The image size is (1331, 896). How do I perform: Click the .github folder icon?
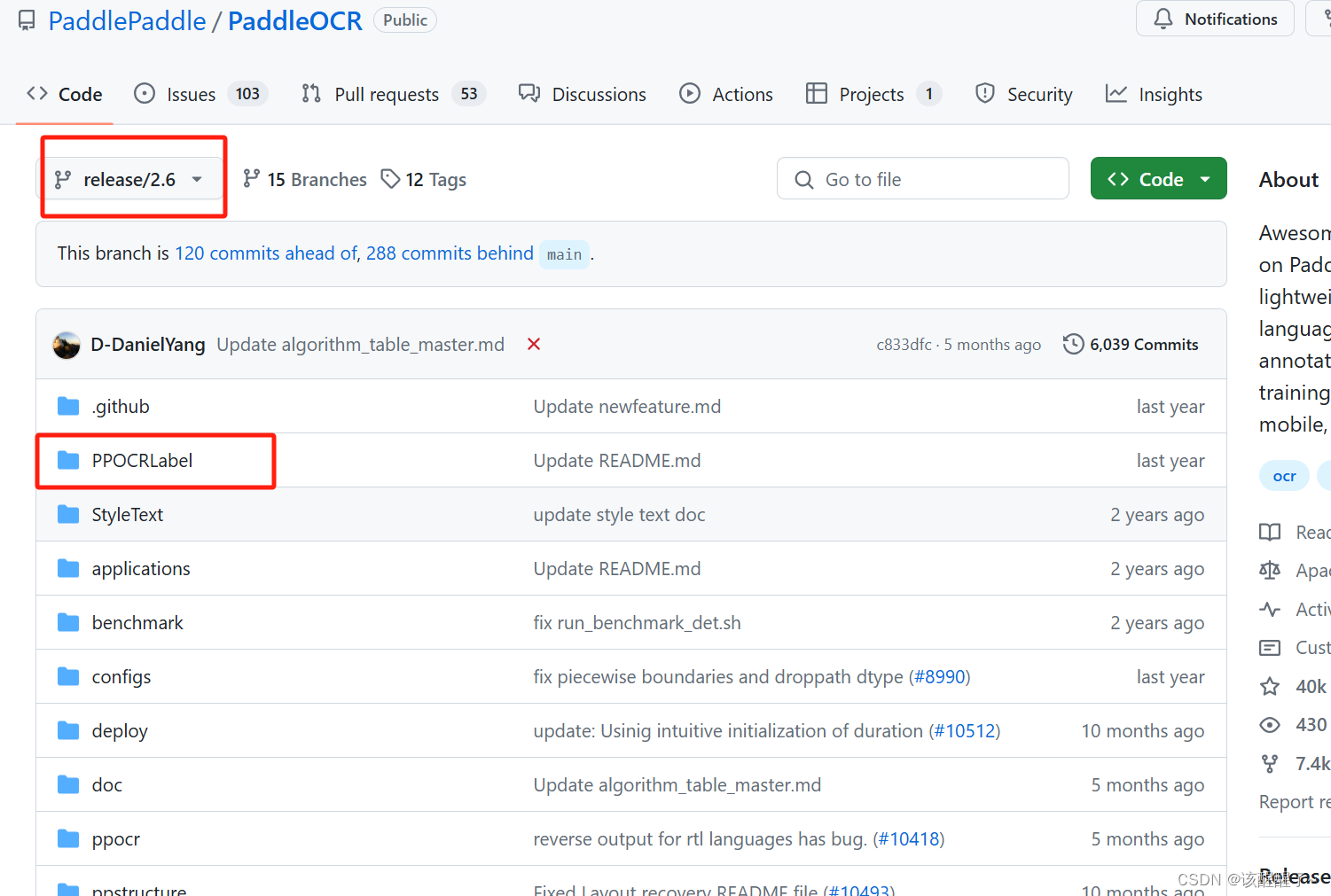(68, 406)
